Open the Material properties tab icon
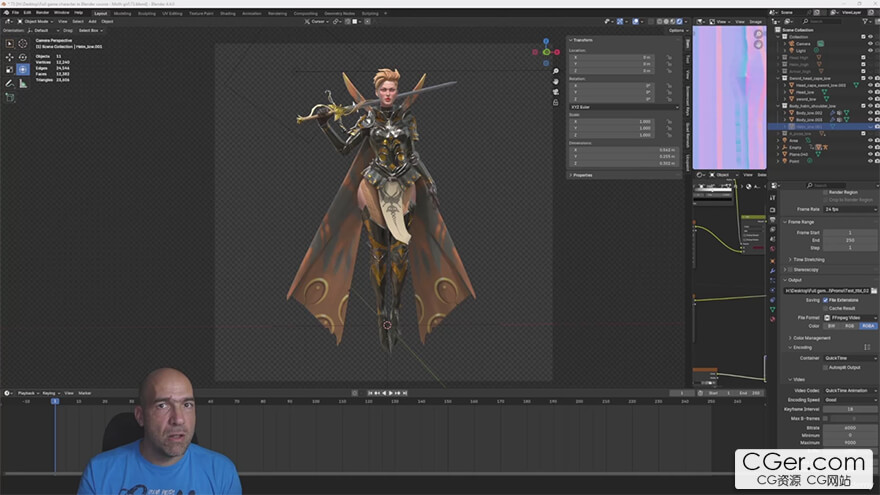The width and height of the screenshot is (880, 495). click(772, 319)
